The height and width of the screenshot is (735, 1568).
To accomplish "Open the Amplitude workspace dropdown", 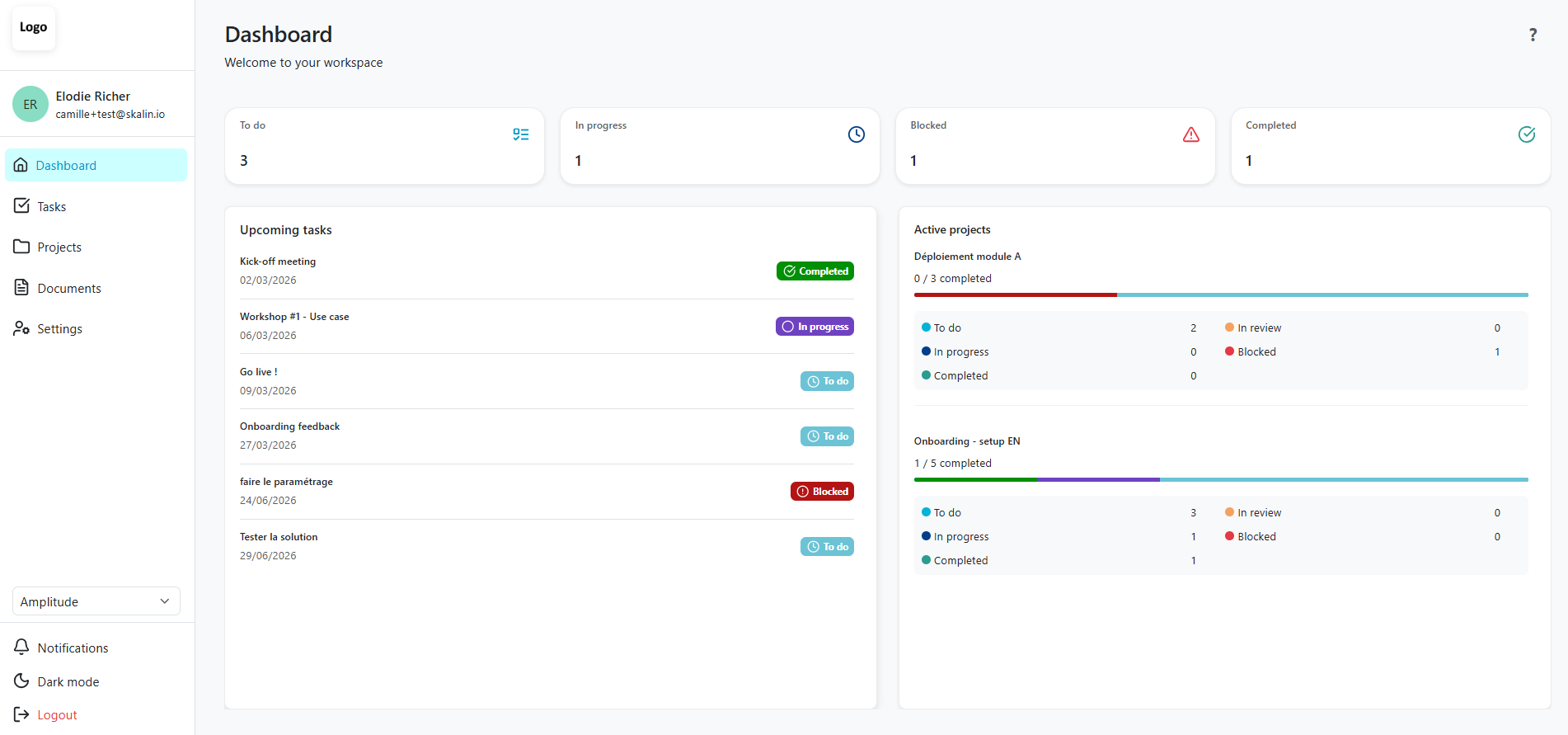I will (96, 601).
